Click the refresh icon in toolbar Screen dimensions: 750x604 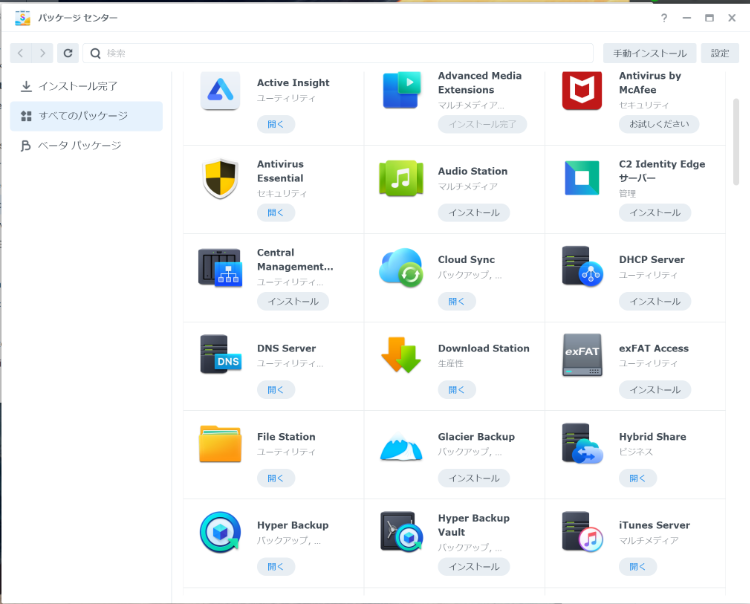(68, 53)
